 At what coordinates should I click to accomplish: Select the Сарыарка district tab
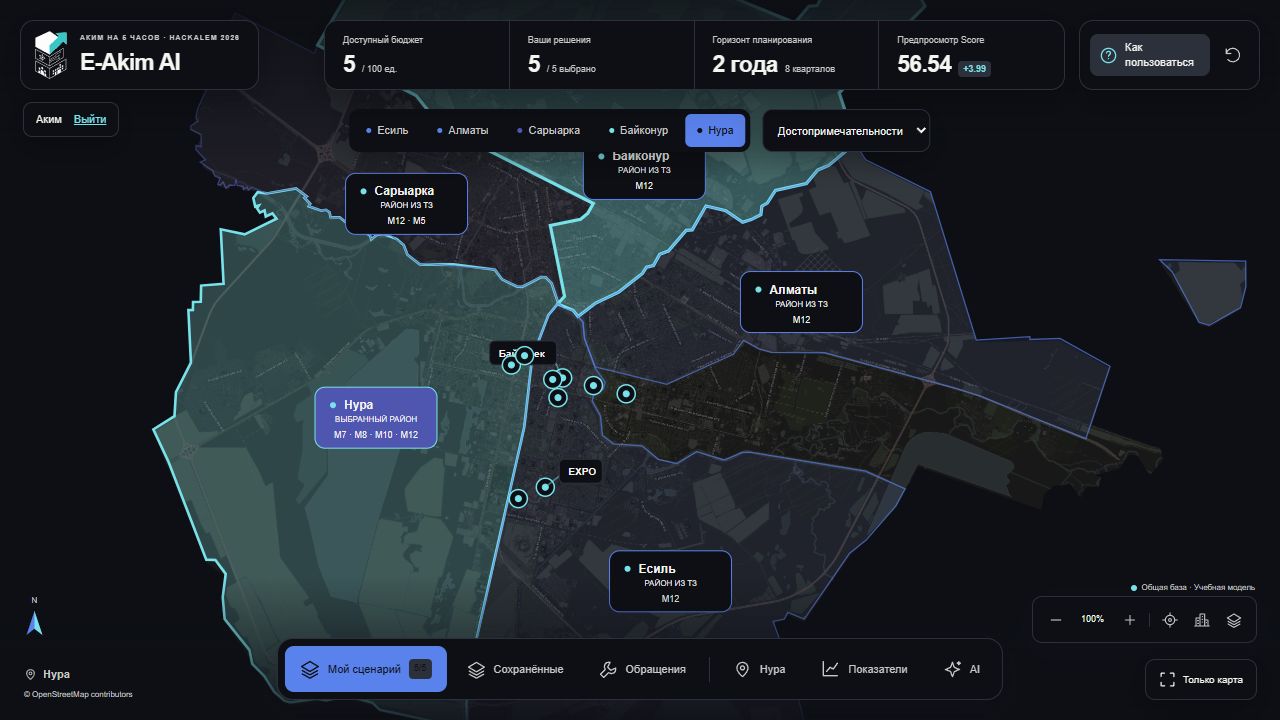pyautogui.click(x=547, y=131)
